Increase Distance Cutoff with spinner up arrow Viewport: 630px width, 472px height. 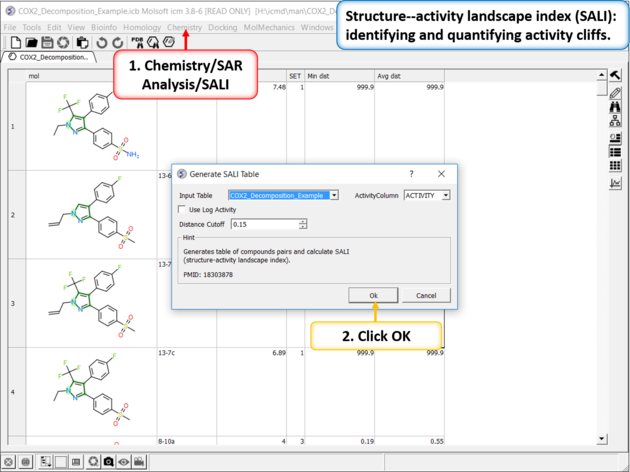click(x=303, y=221)
